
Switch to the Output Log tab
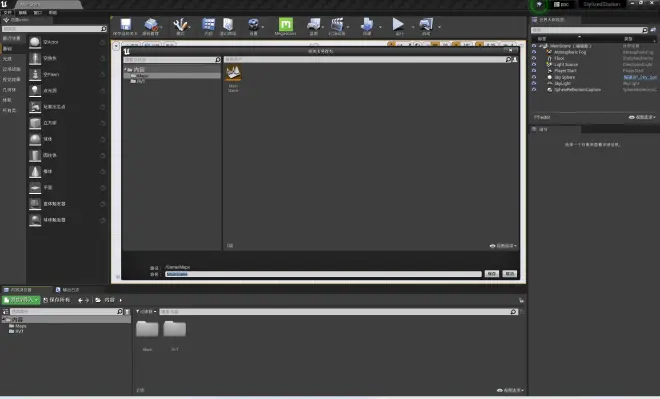67,290
